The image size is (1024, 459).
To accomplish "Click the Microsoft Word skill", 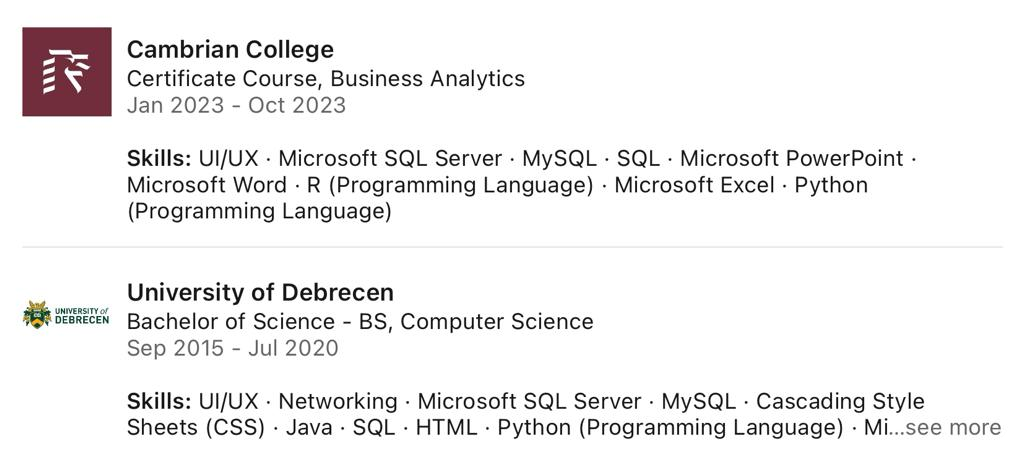I will [x=206, y=185].
